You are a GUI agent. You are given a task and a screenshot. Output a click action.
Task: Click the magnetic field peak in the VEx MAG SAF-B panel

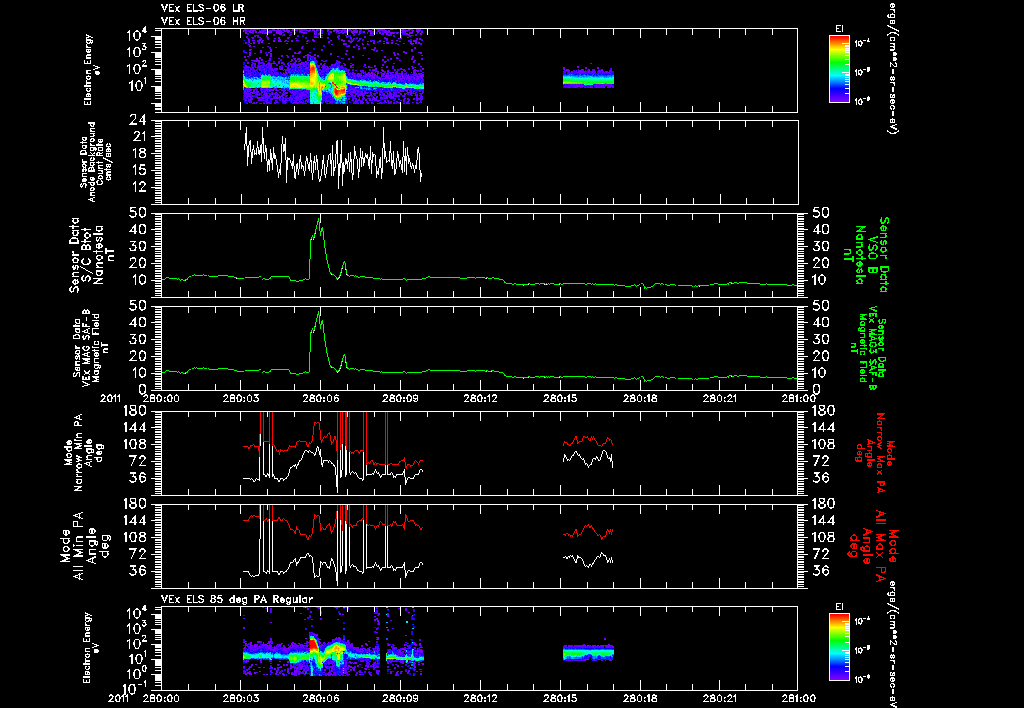point(319,312)
